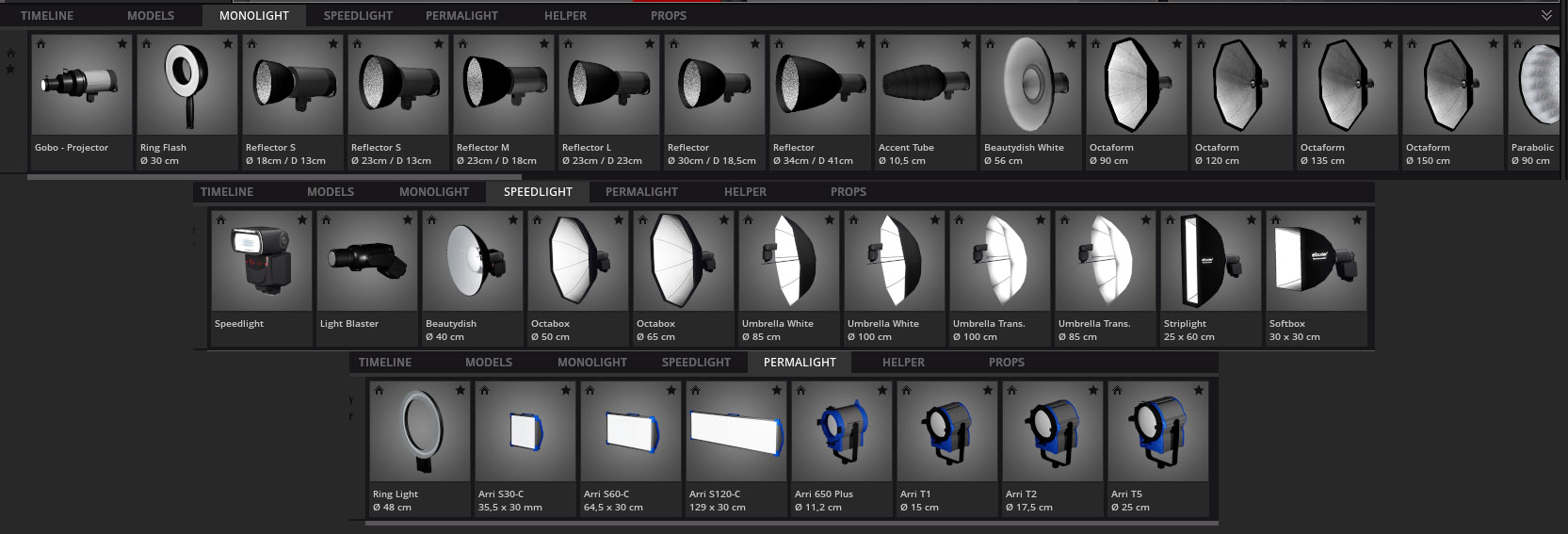Favorite the Striplight with its star

[x=1252, y=219]
